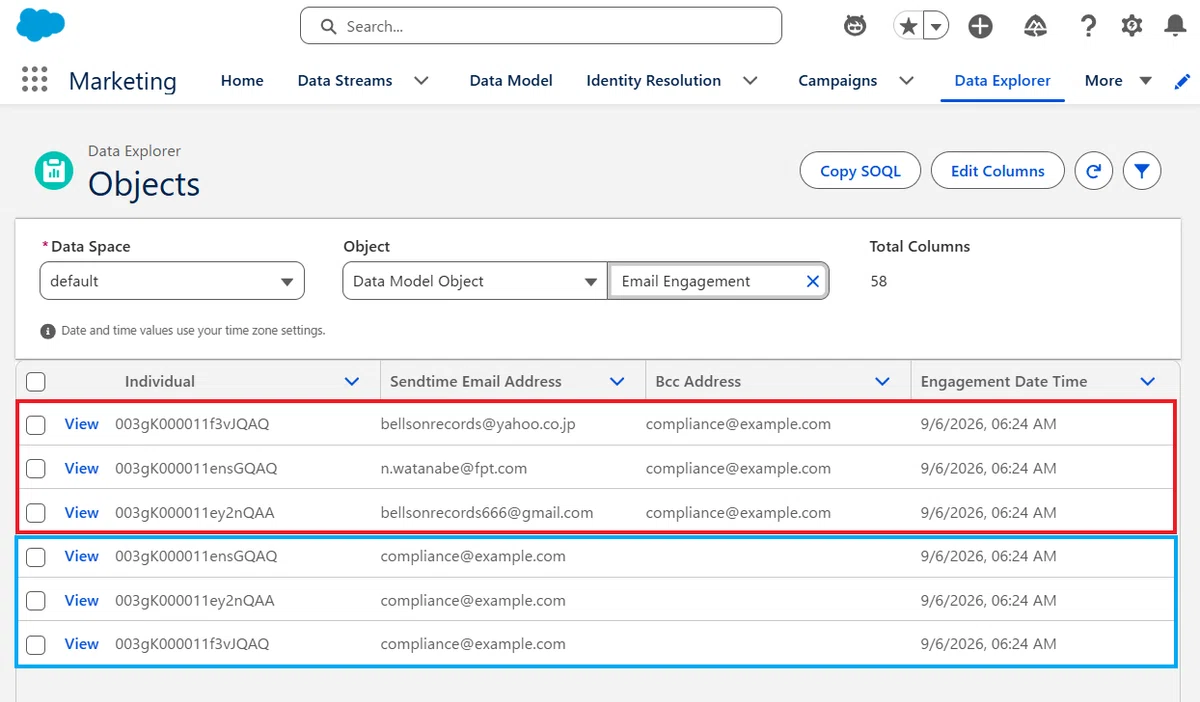Open the App Launcher grid icon
This screenshot has height=702, width=1200.
tap(34, 80)
